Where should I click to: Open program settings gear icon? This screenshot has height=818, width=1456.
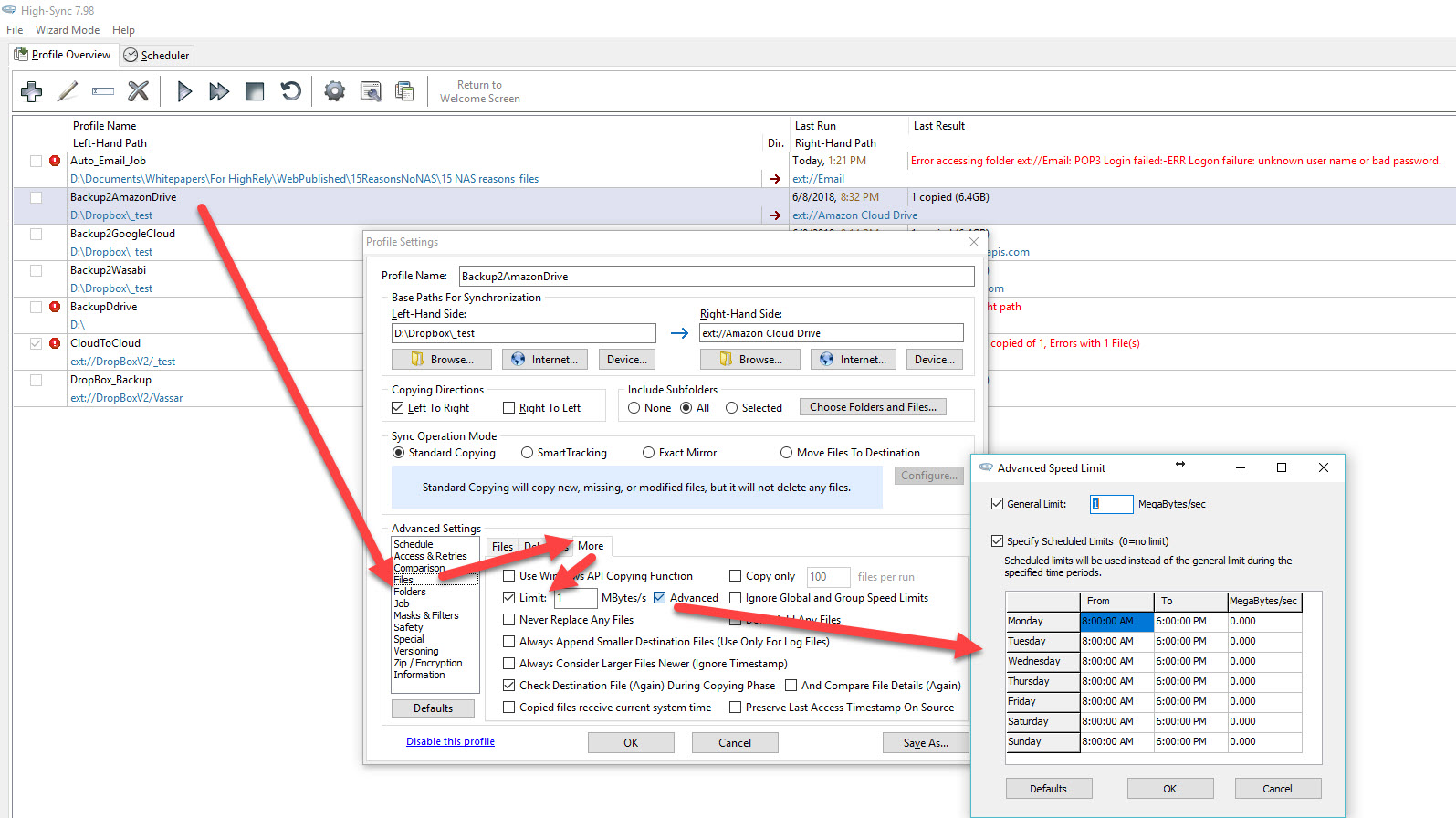click(x=335, y=91)
